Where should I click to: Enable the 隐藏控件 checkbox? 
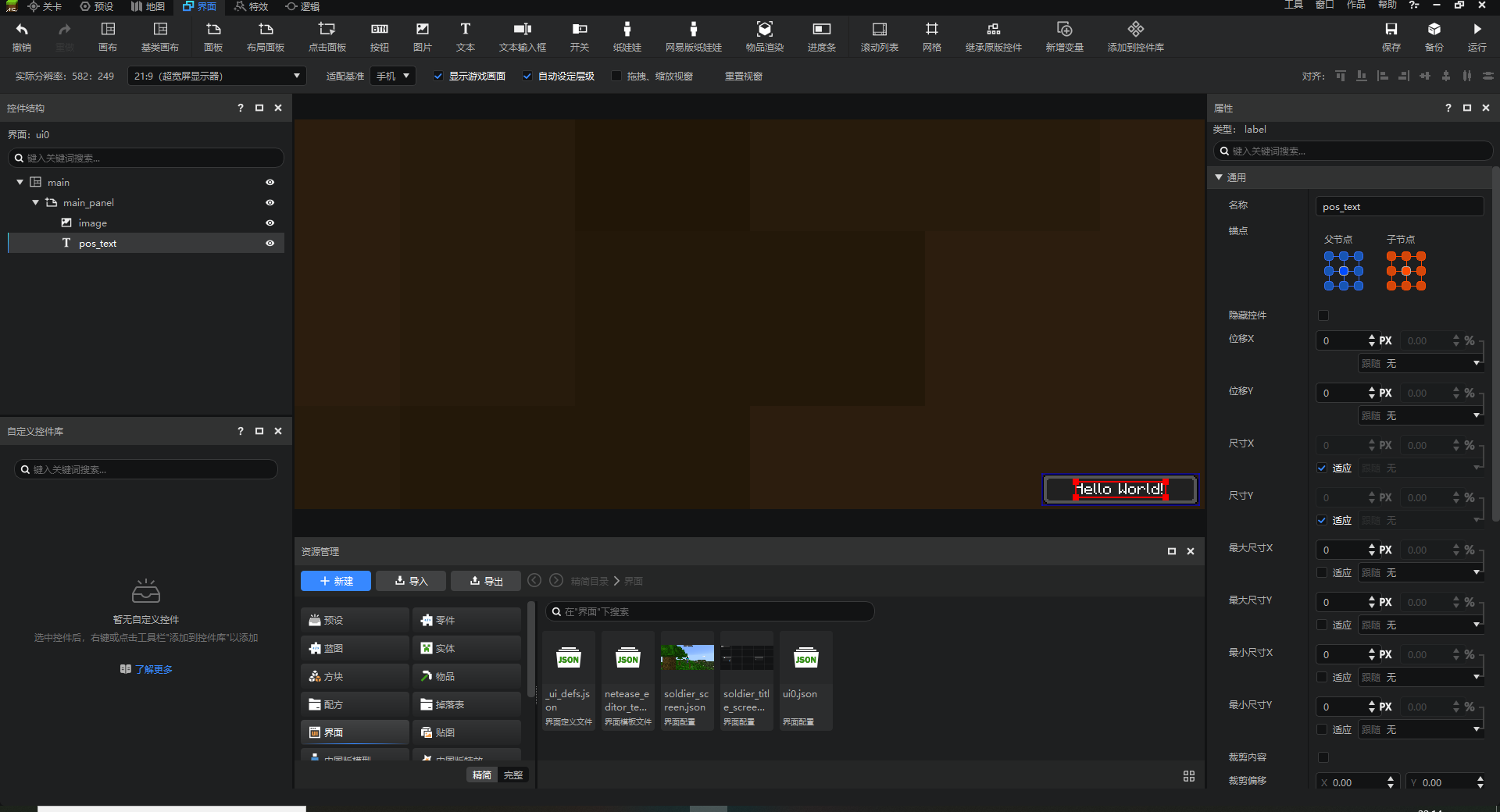coord(1323,315)
